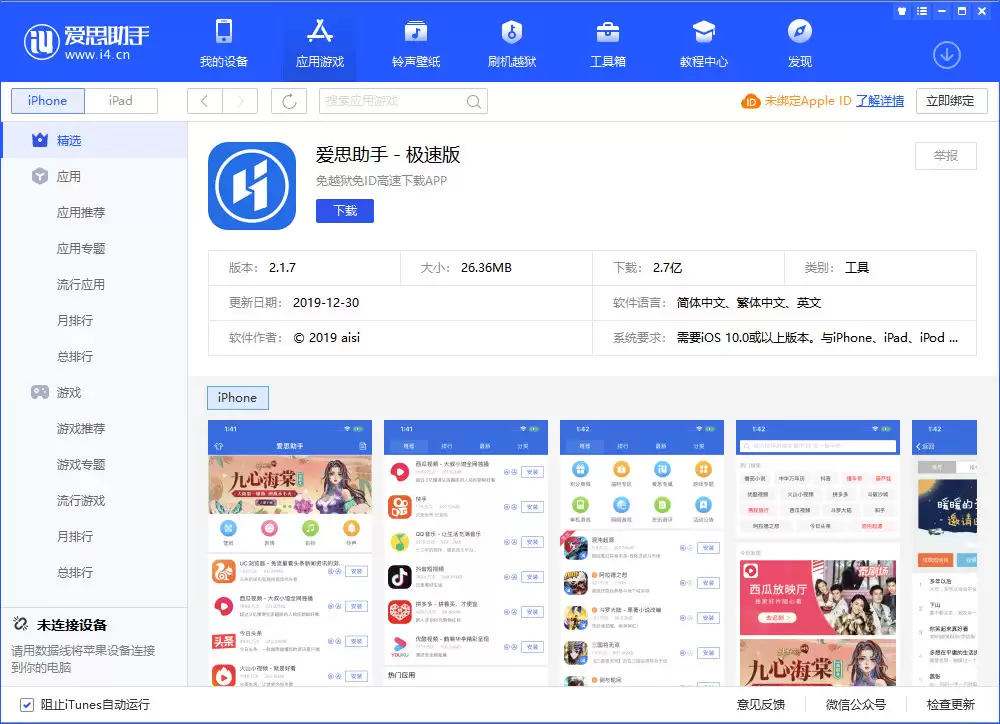Click 检查更新 check for updates

click(950, 704)
